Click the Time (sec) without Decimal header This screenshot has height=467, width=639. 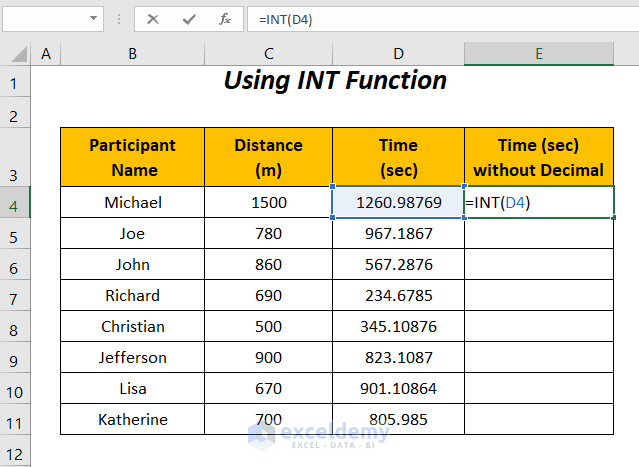coord(538,157)
